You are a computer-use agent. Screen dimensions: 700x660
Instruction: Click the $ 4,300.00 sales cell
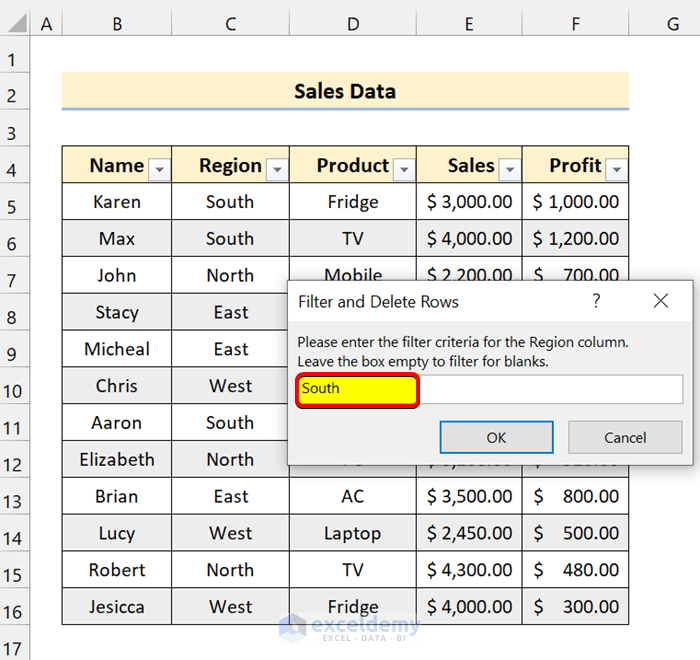(x=469, y=570)
